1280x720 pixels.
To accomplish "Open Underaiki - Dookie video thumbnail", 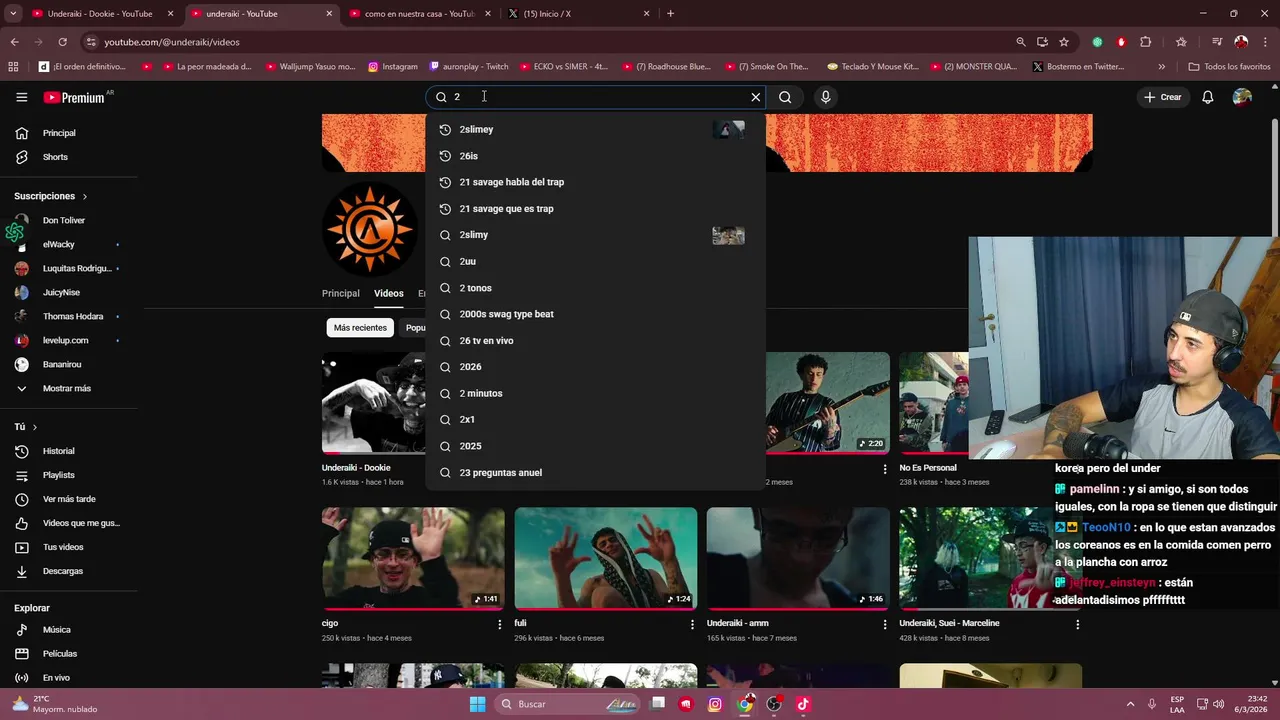I will coord(374,402).
